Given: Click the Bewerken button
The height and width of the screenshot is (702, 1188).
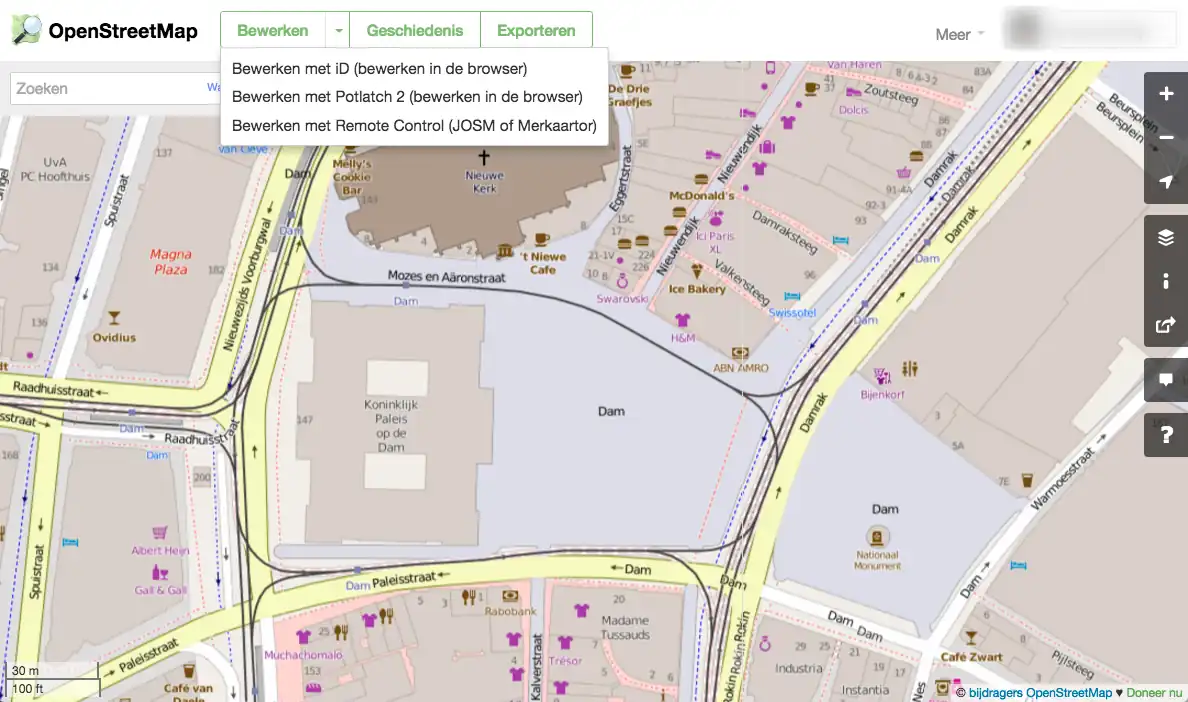Looking at the screenshot, I should coord(273,31).
